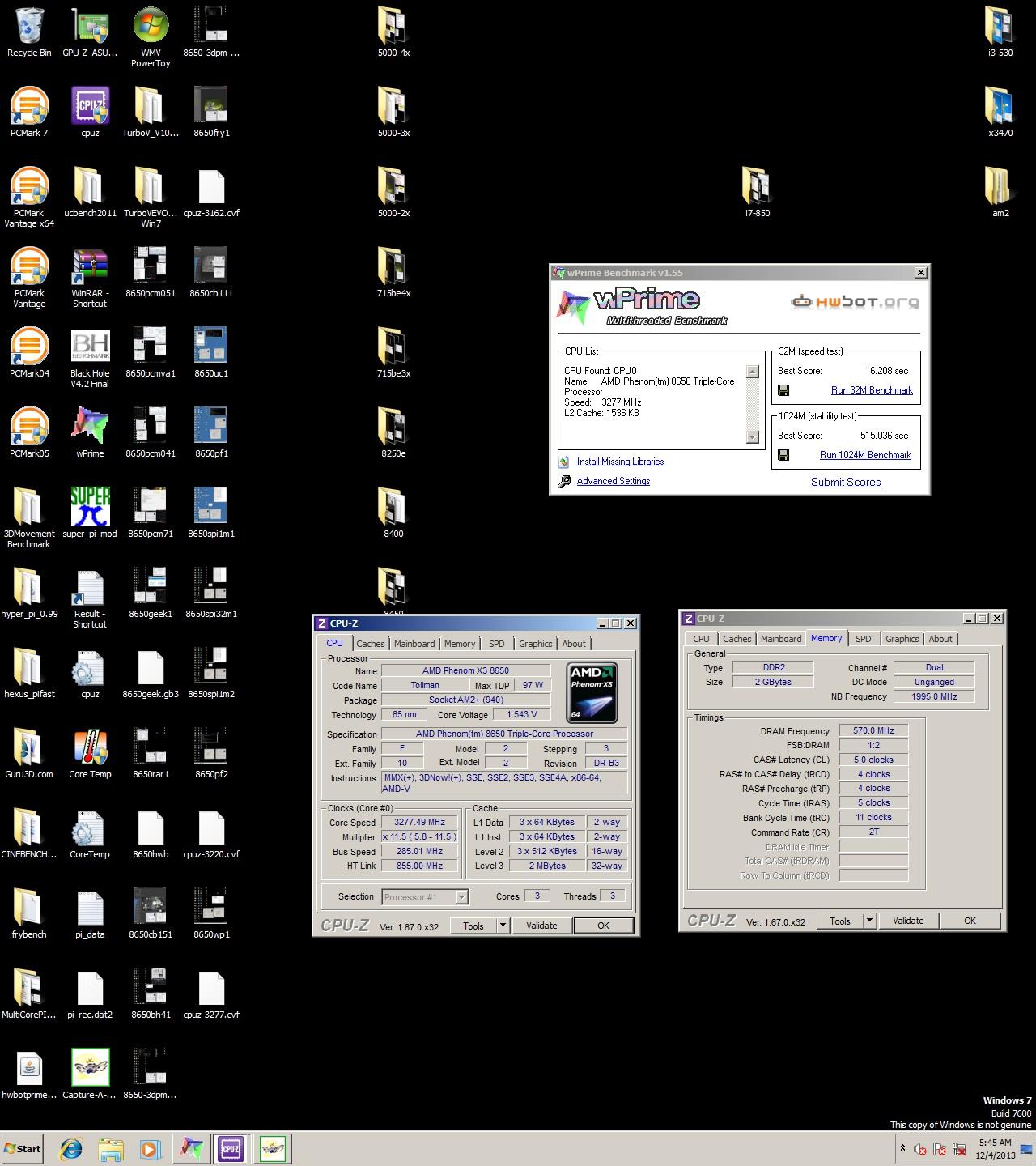Image resolution: width=1036 pixels, height=1166 pixels.
Task: Click Run 32M Benchmark link
Action: [872, 390]
